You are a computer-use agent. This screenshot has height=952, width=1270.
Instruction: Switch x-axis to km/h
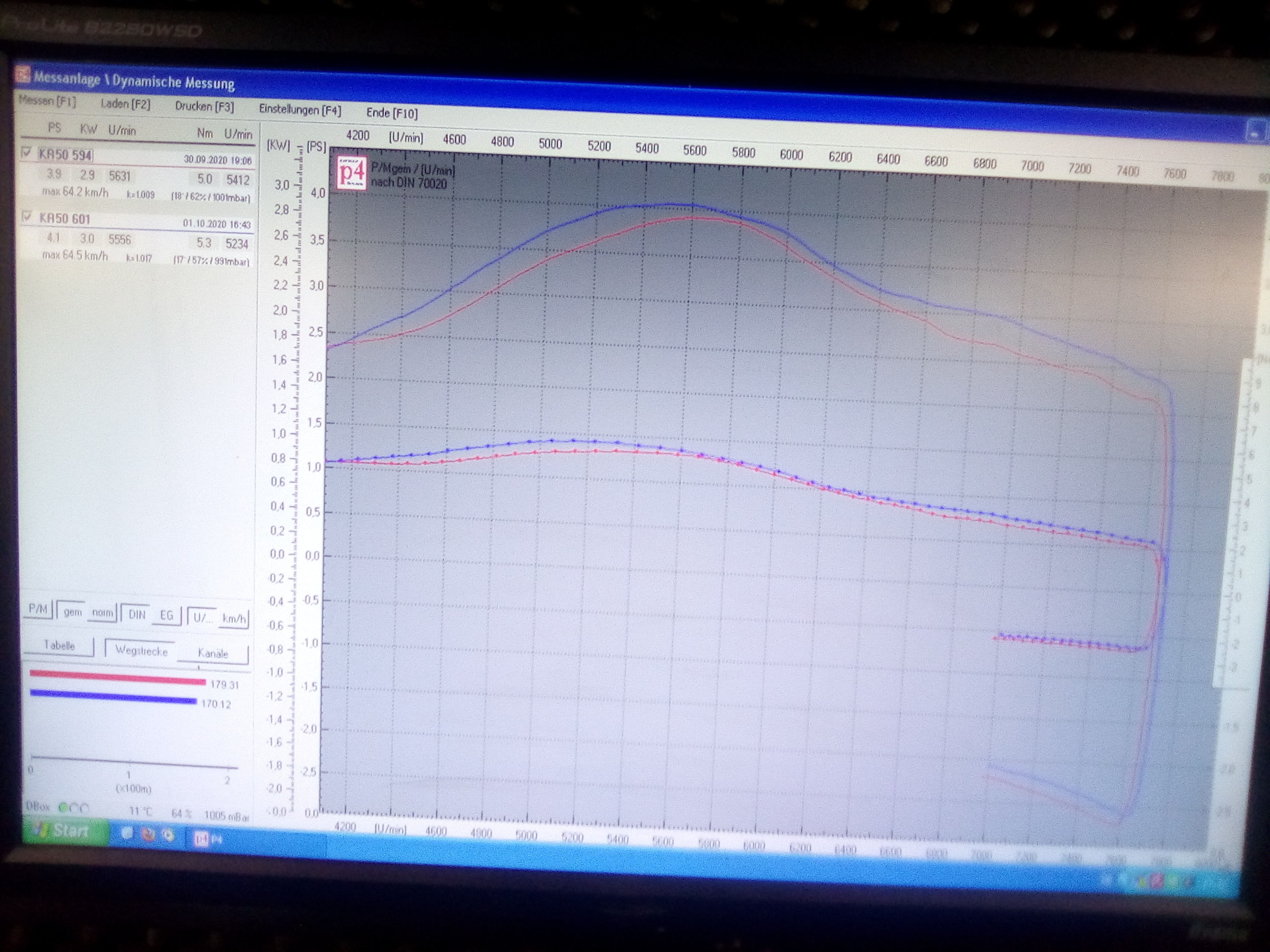click(x=234, y=619)
